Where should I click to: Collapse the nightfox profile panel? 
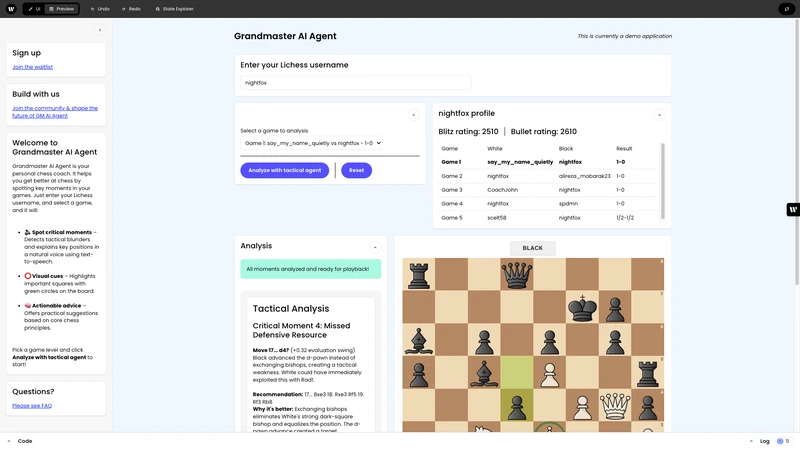[x=659, y=115]
